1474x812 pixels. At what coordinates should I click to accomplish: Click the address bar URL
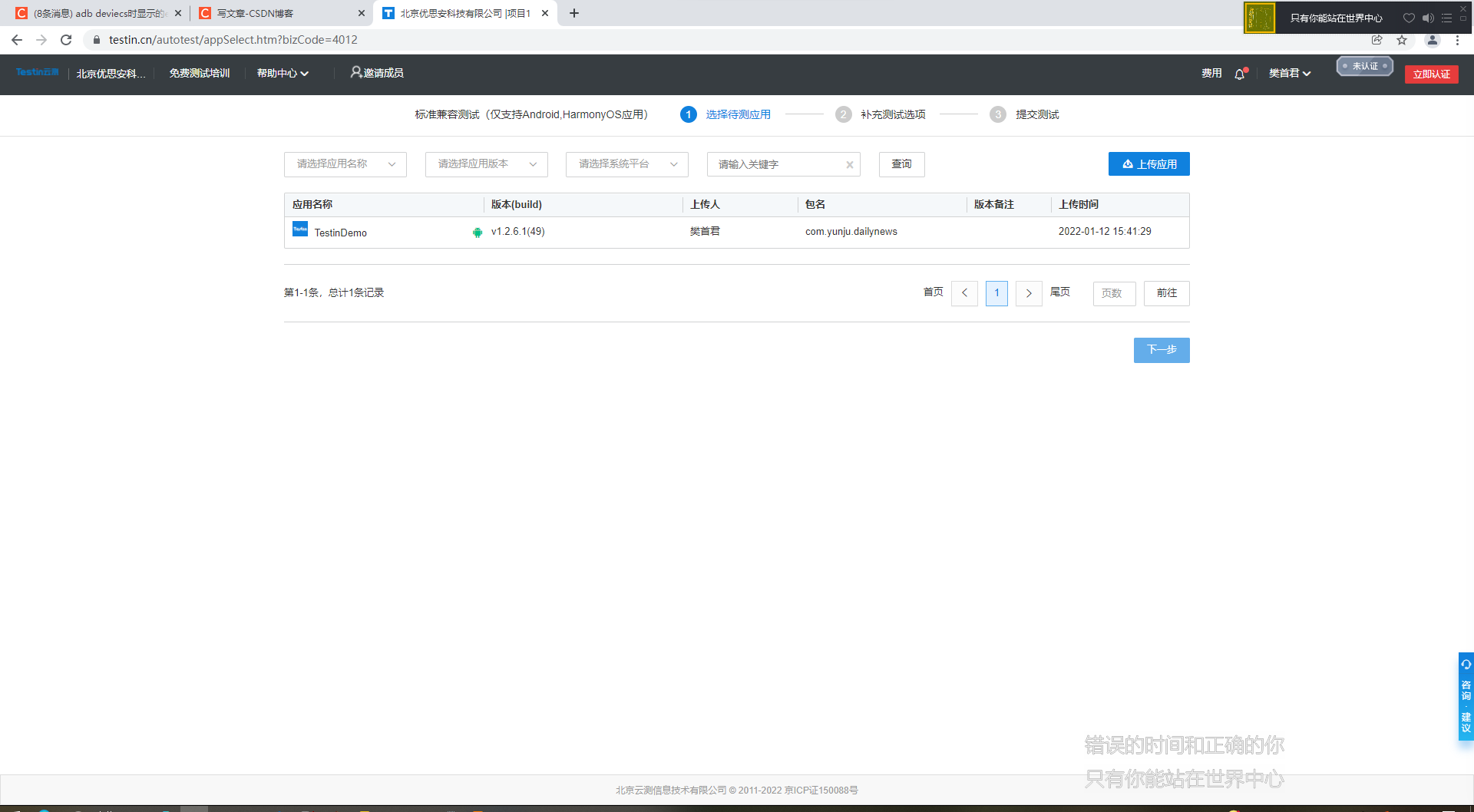pyautogui.click(x=233, y=40)
